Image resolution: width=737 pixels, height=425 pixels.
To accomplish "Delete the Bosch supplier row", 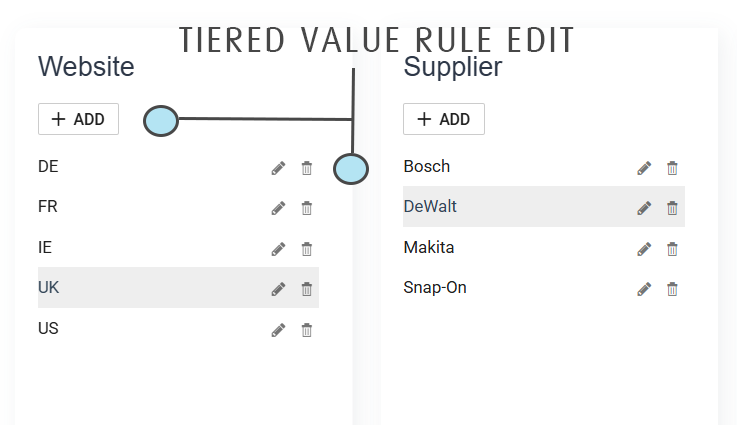I will 672,168.
